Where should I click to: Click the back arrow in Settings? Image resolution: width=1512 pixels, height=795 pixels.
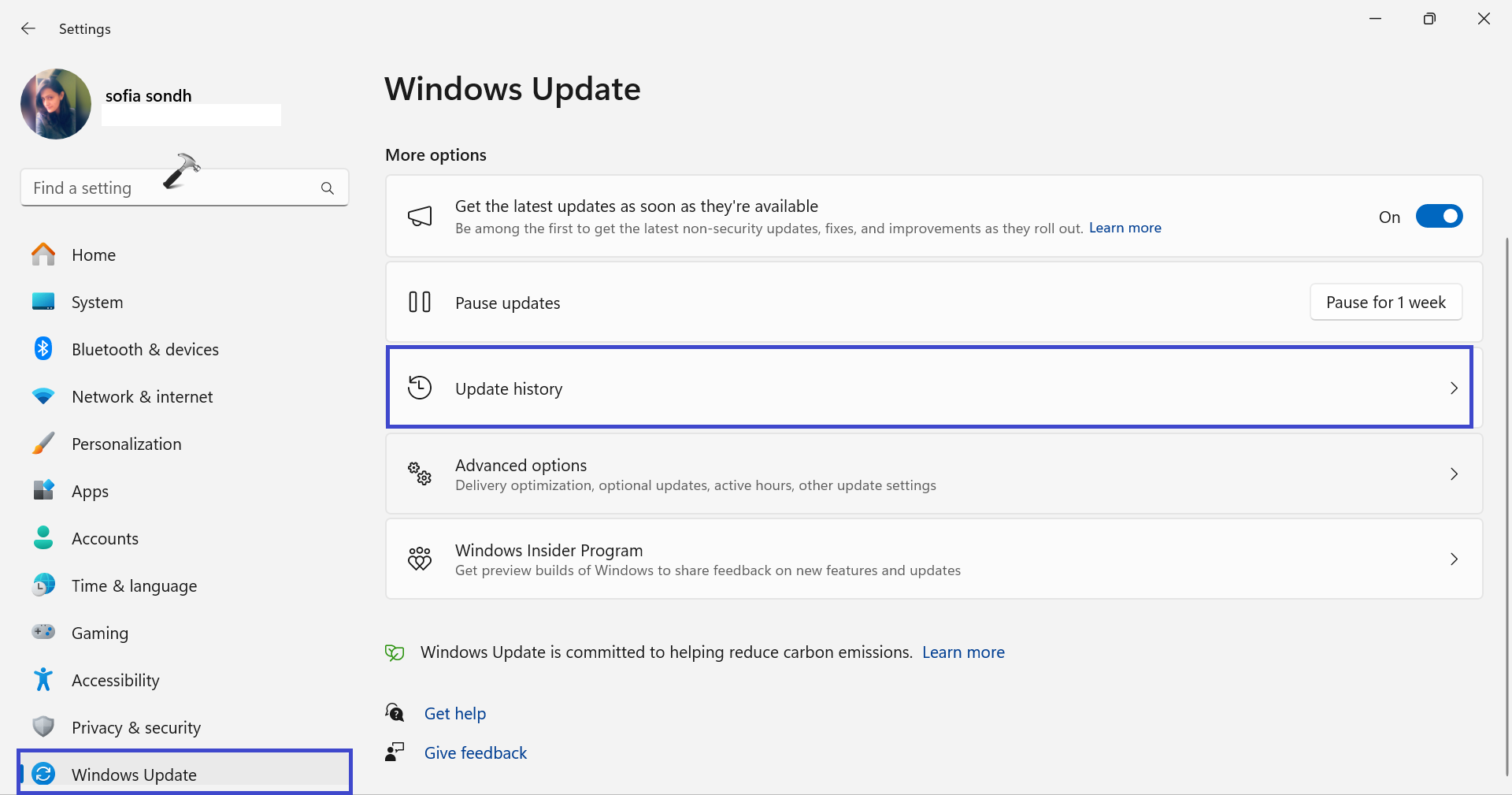[28, 29]
